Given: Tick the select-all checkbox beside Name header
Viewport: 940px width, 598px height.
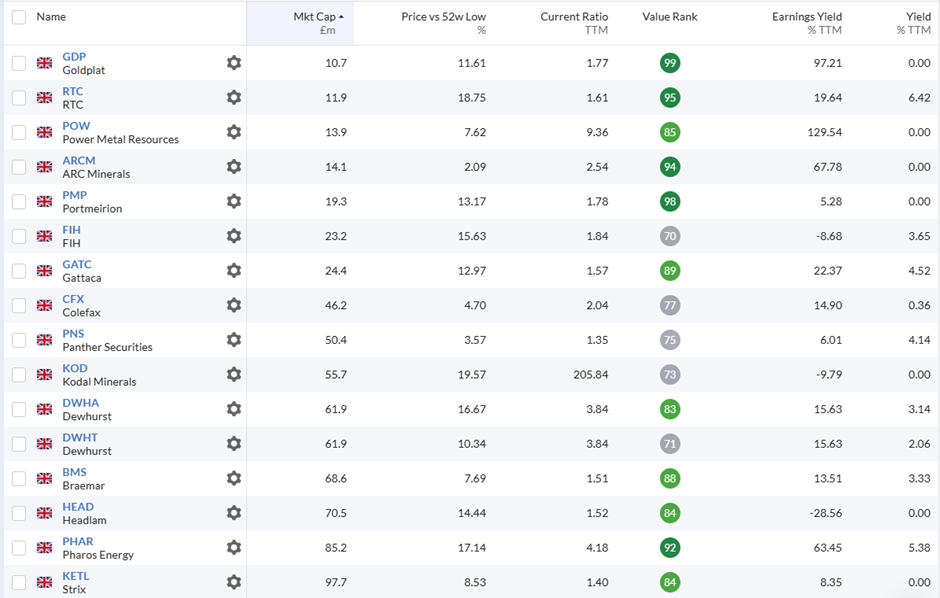Looking at the screenshot, I should (x=19, y=17).
